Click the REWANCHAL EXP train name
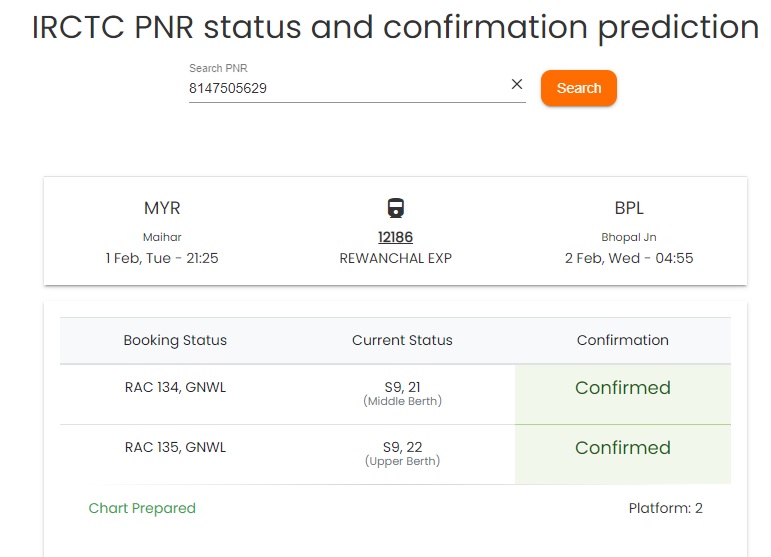771x557 pixels. [395, 258]
